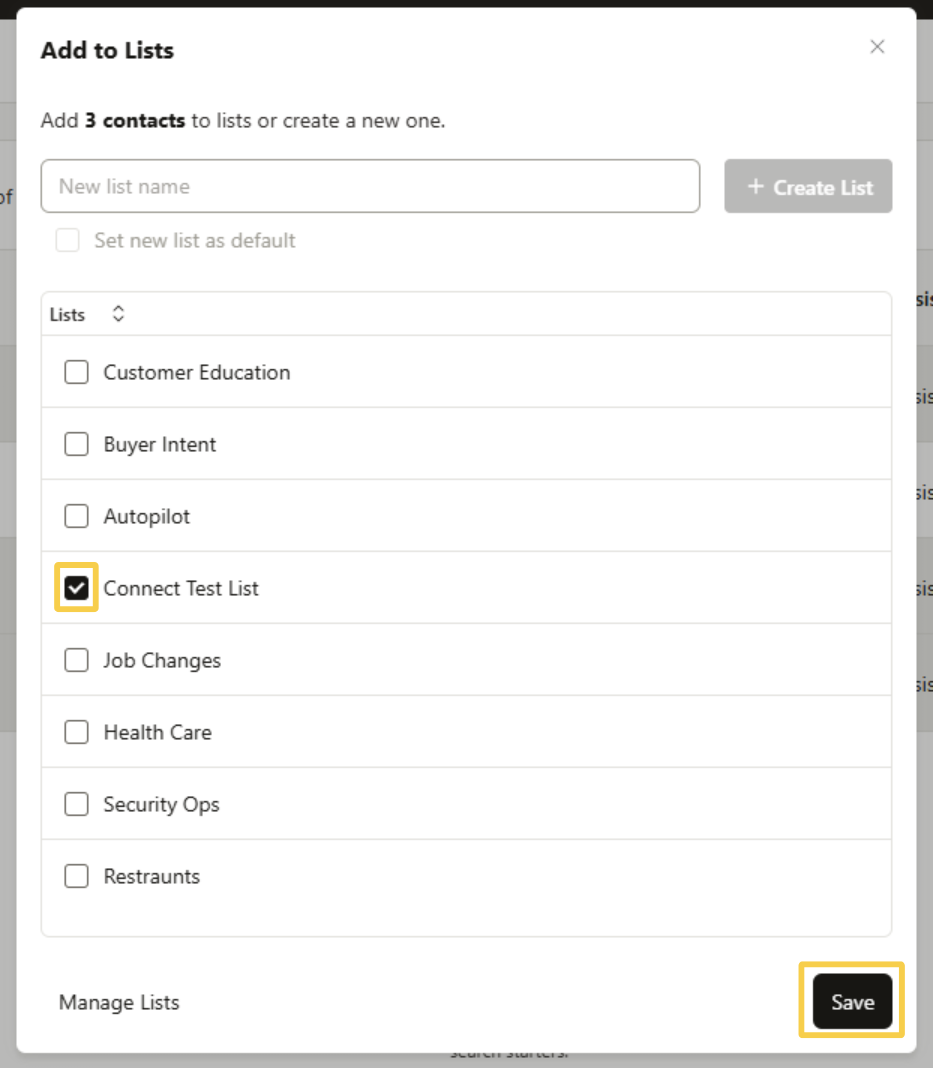Select the Security Ops checkbox
The height and width of the screenshot is (1068, 933).
click(x=76, y=804)
